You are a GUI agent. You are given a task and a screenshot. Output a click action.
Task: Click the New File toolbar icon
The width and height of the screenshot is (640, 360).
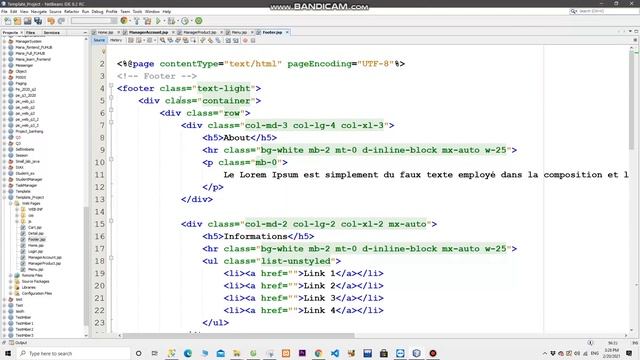tap(7, 21)
